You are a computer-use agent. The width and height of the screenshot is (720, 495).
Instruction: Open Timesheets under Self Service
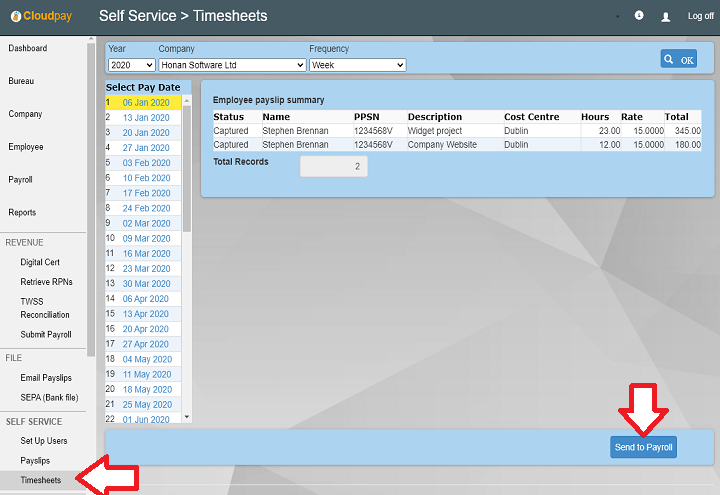tap(40, 481)
